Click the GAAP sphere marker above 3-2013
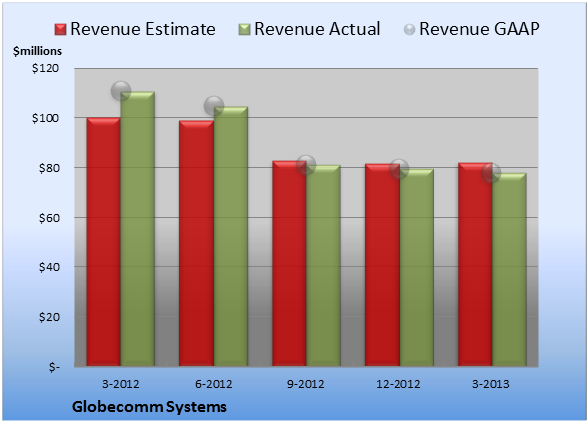 click(x=491, y=173)
